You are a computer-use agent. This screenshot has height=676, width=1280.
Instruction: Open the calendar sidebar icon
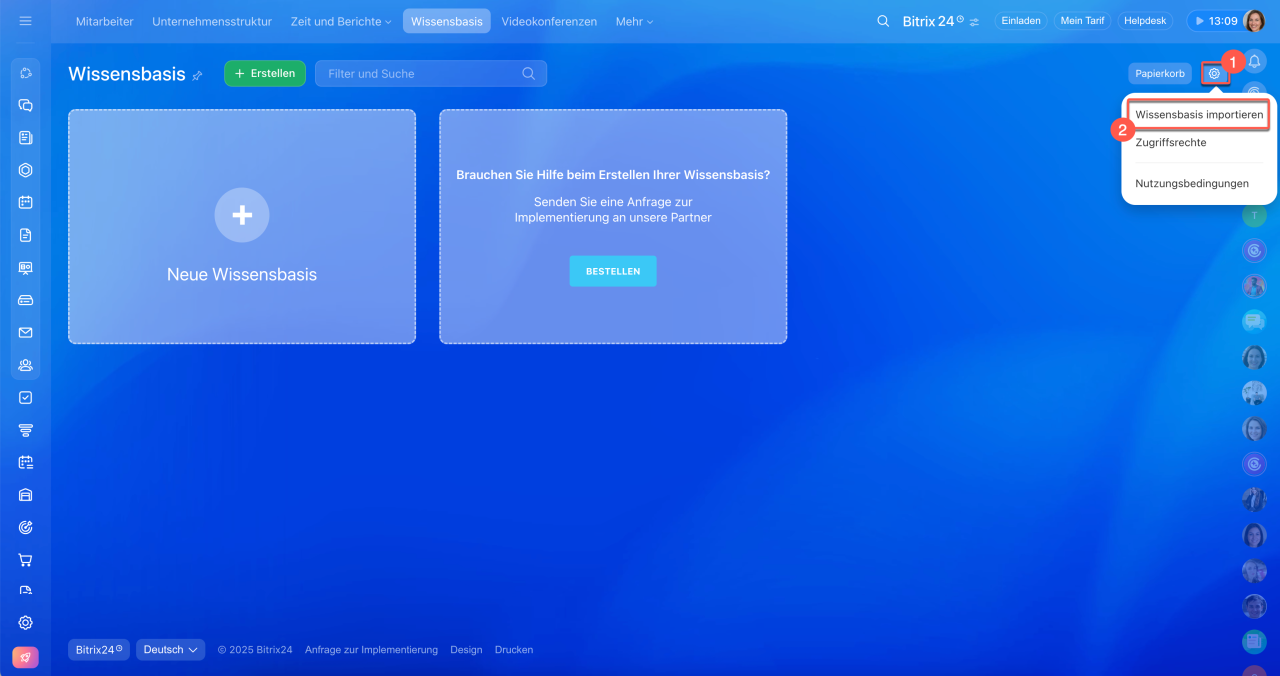[26, 202]
